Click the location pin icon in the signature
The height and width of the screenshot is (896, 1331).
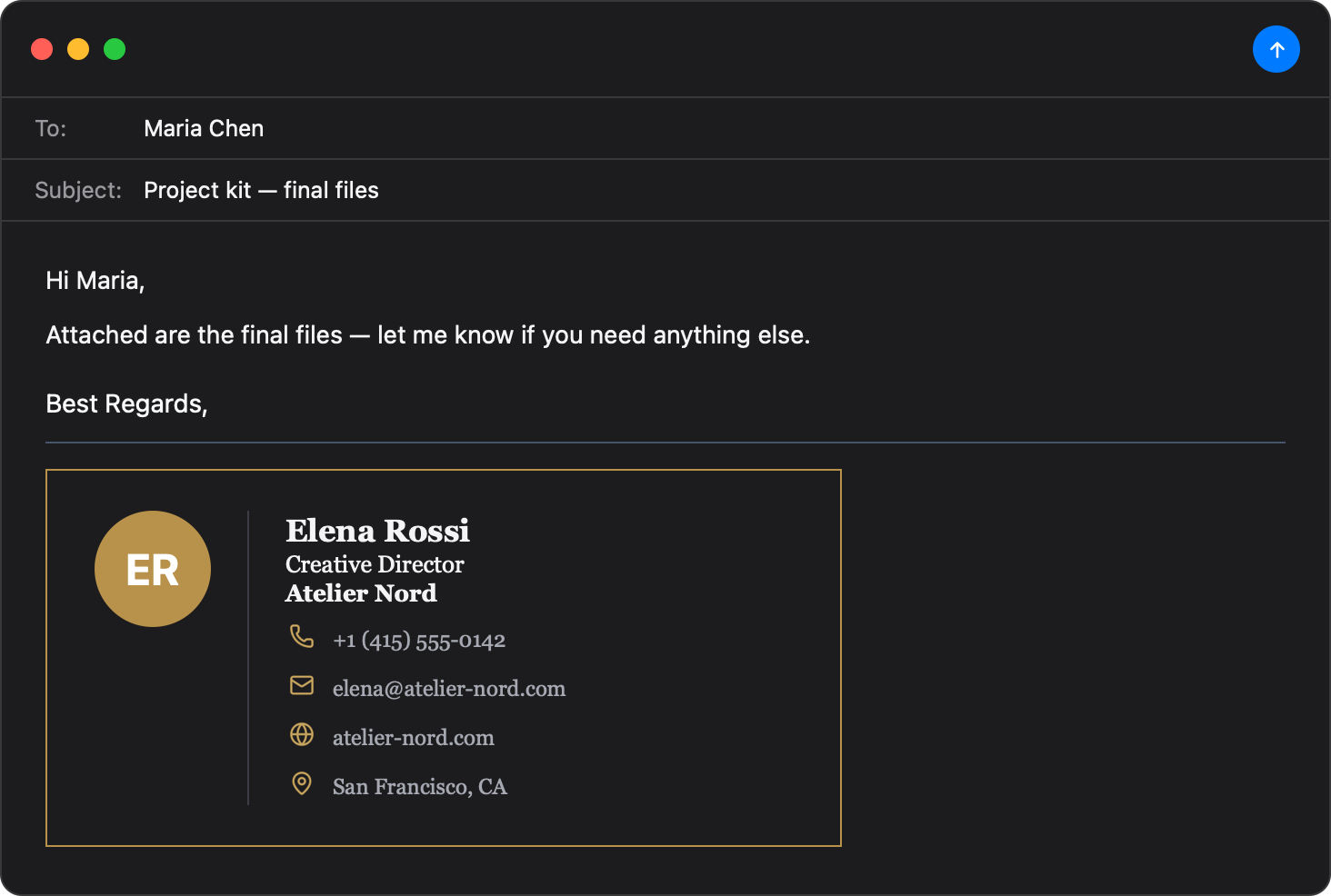point(302,783)
